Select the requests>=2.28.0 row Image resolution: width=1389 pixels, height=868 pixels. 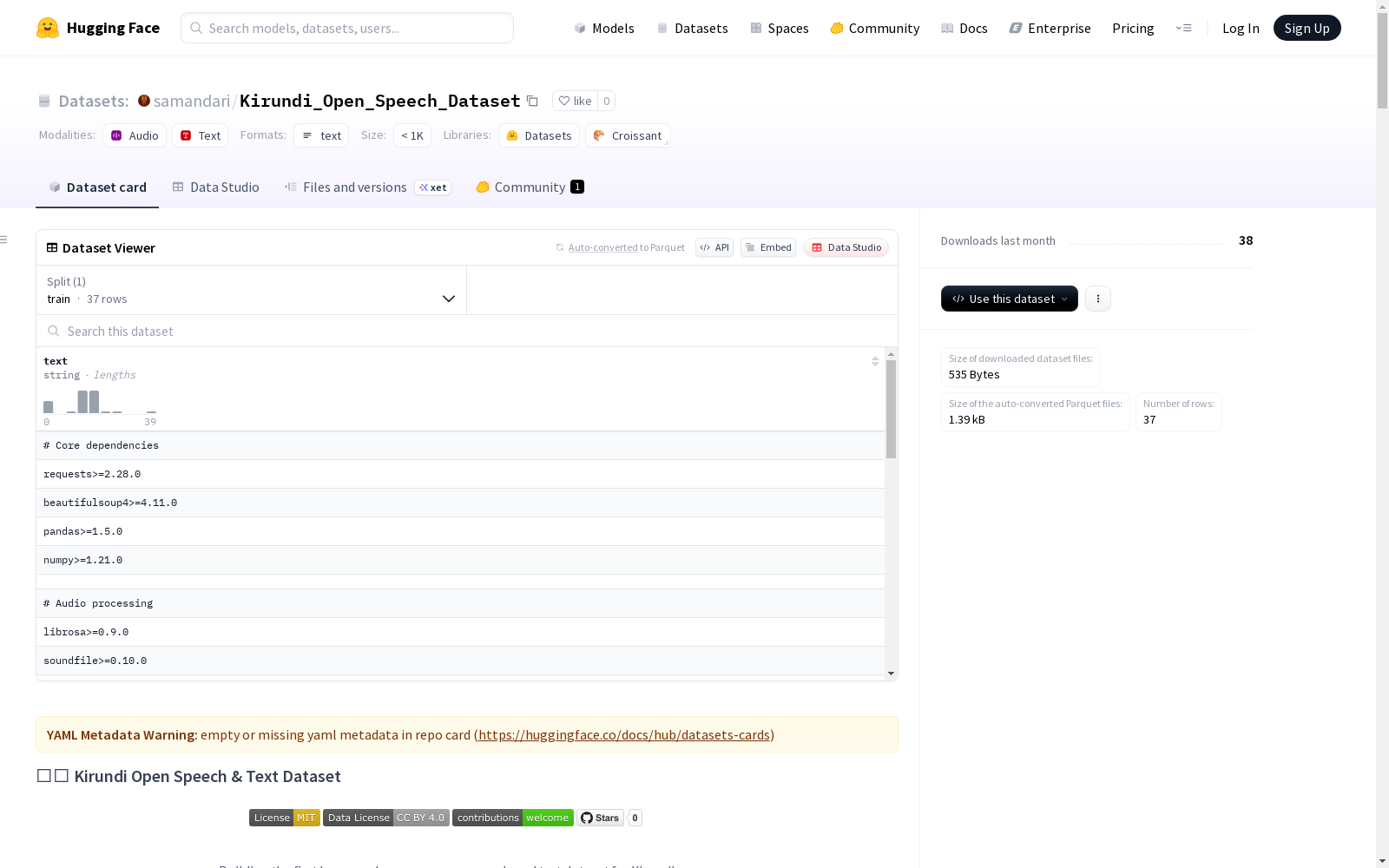(x=460, y=474)
